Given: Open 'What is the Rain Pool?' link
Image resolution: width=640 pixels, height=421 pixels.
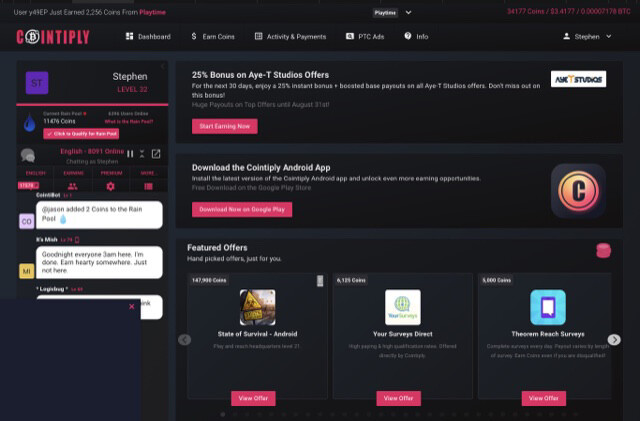Looking at the screenshot, I should [x=129, y=121].
